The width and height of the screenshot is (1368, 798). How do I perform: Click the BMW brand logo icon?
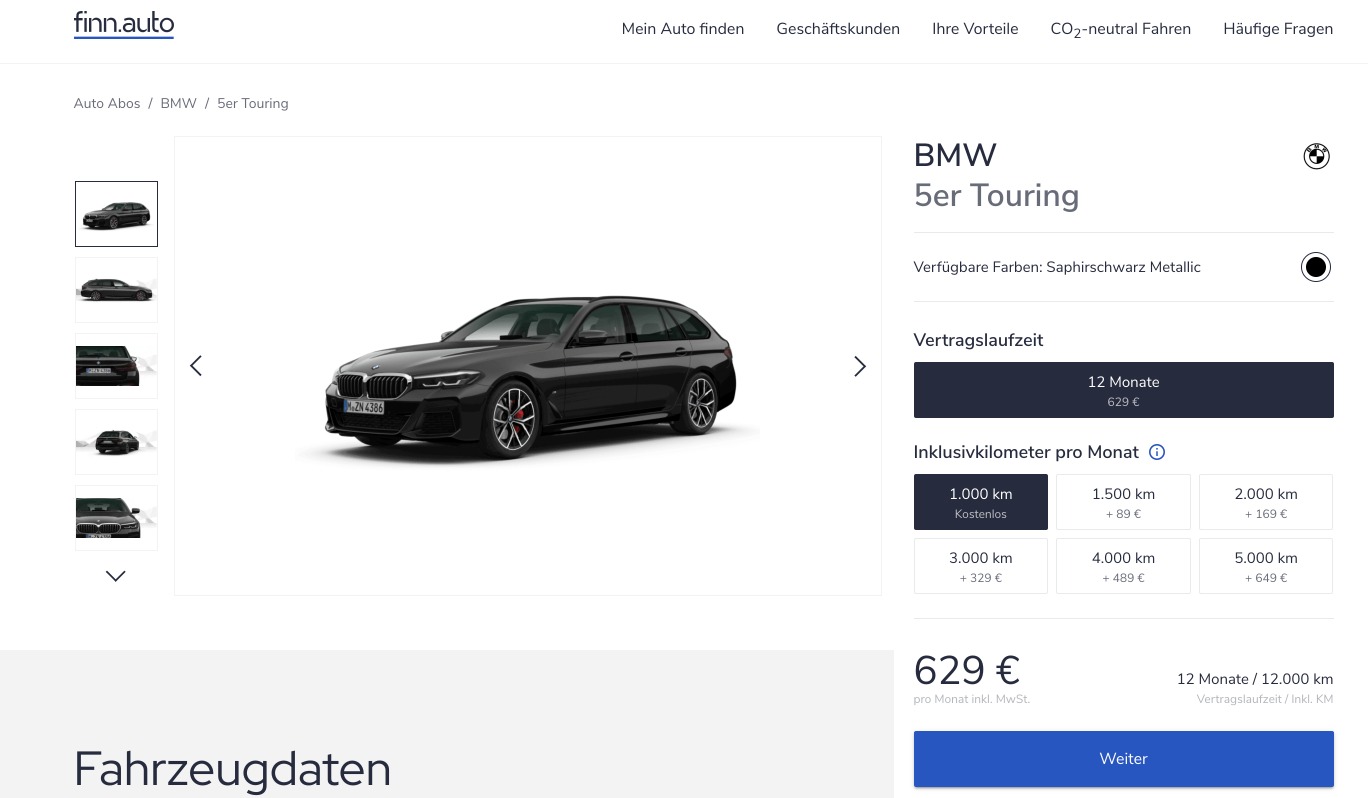[1316, 157]
